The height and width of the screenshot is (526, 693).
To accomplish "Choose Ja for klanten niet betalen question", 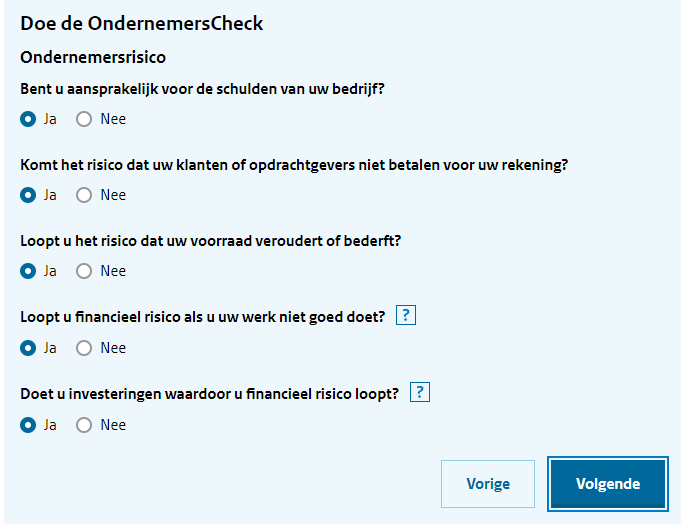I will coord(28,195).
